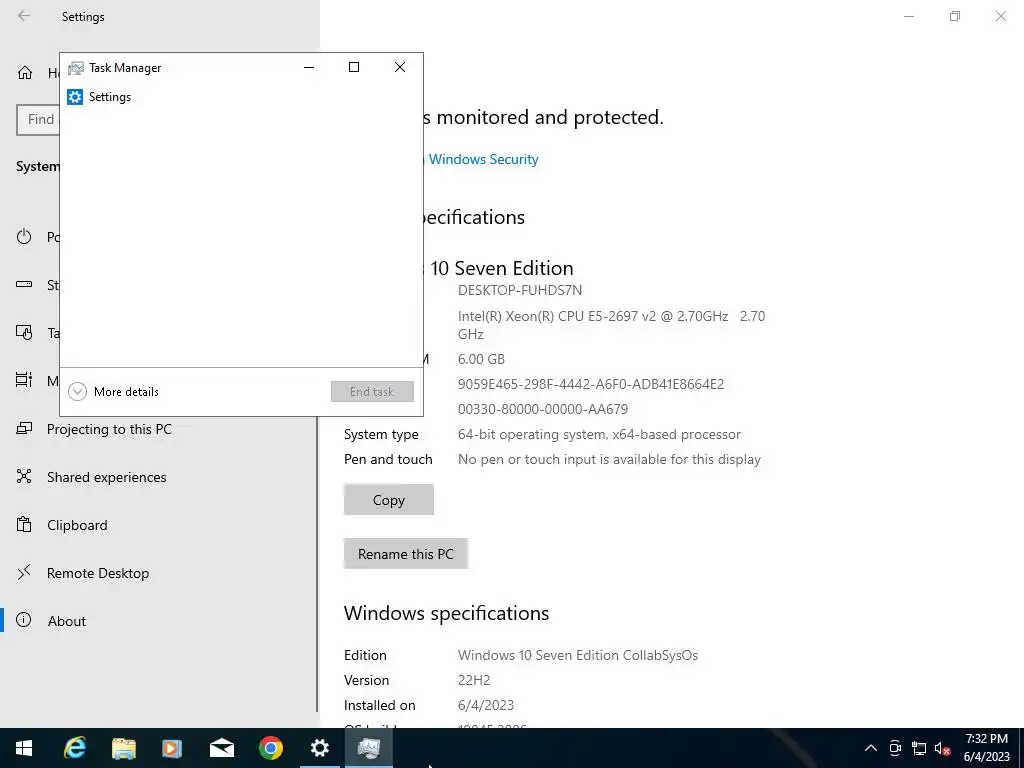Close the Task Manager window
This screenshot has width=1024, height=768.
point(400,67)
